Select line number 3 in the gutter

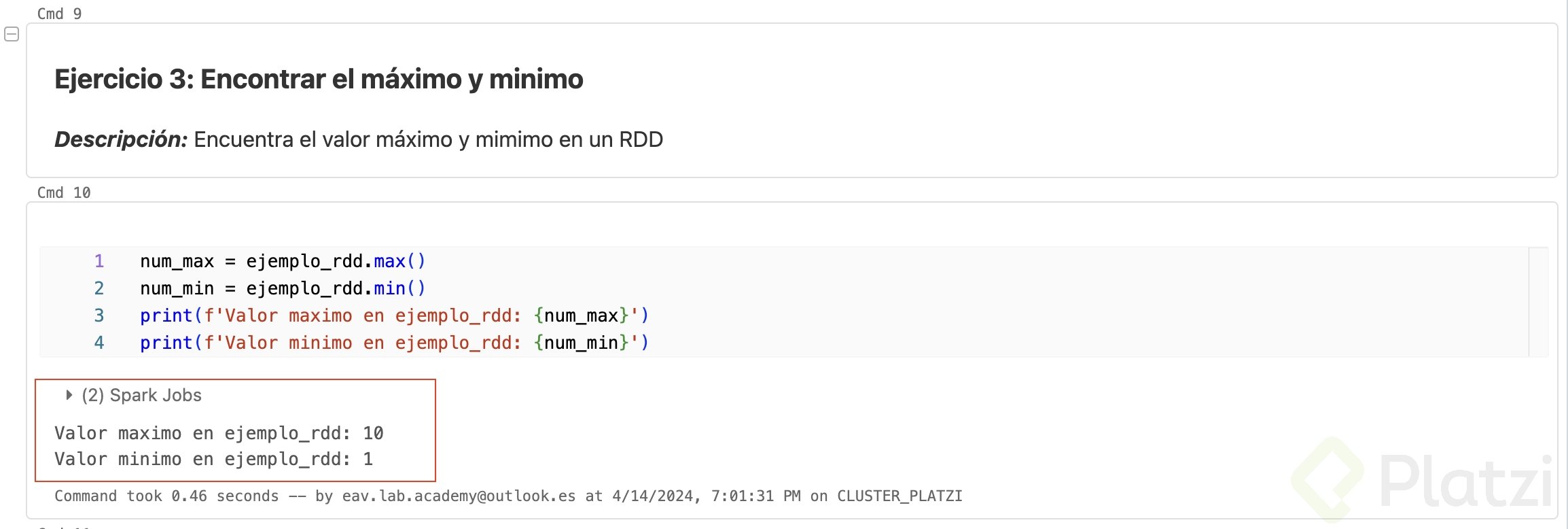click(99, 315)
